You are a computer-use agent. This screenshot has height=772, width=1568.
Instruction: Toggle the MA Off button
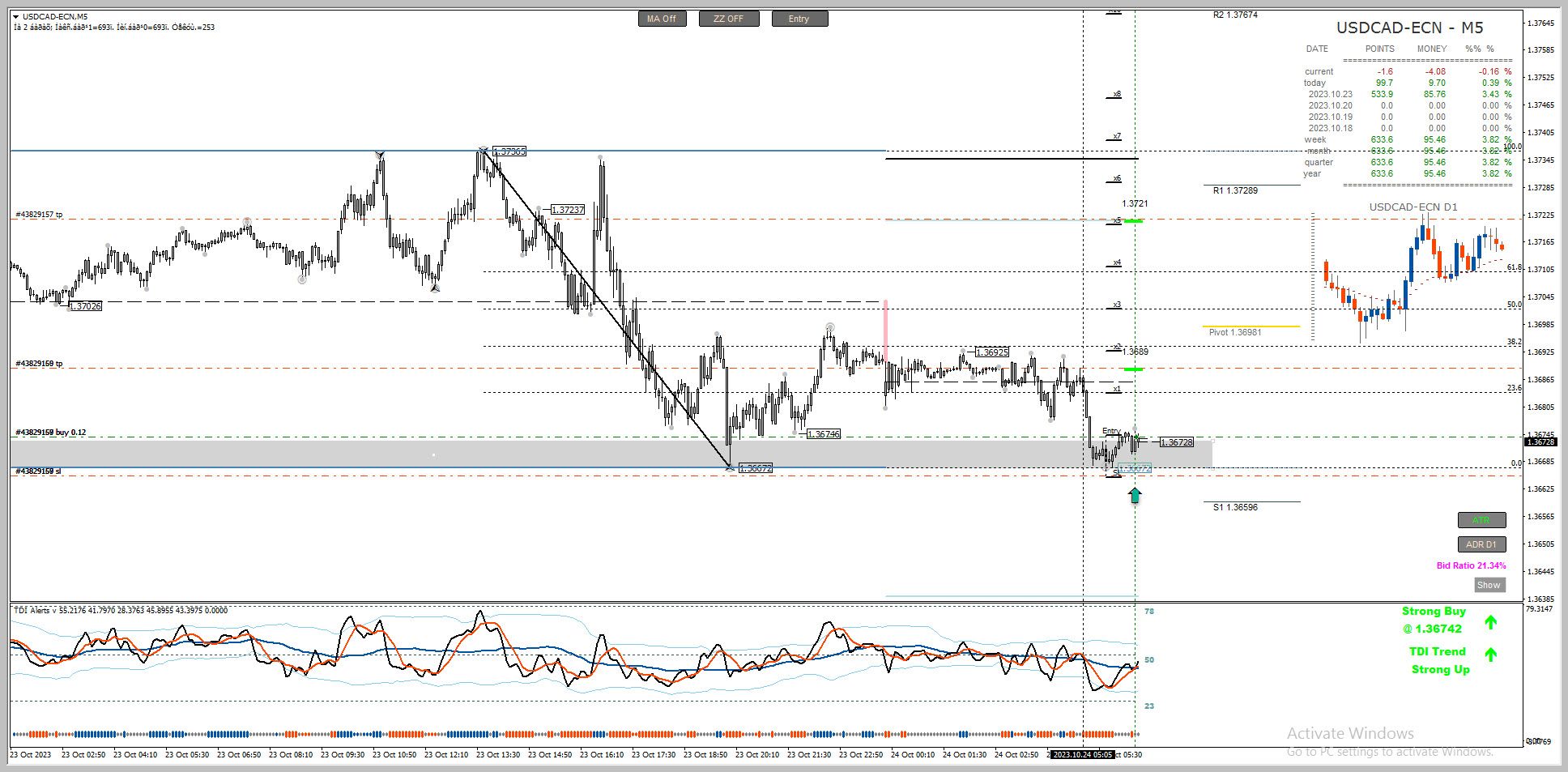(662, 19)
